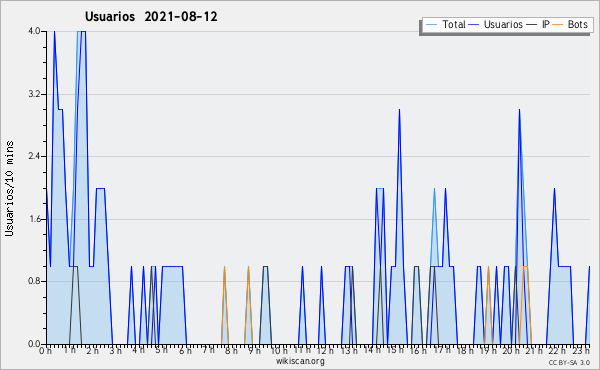Click the peak of 3 near 15 h

tap(399, 110)
